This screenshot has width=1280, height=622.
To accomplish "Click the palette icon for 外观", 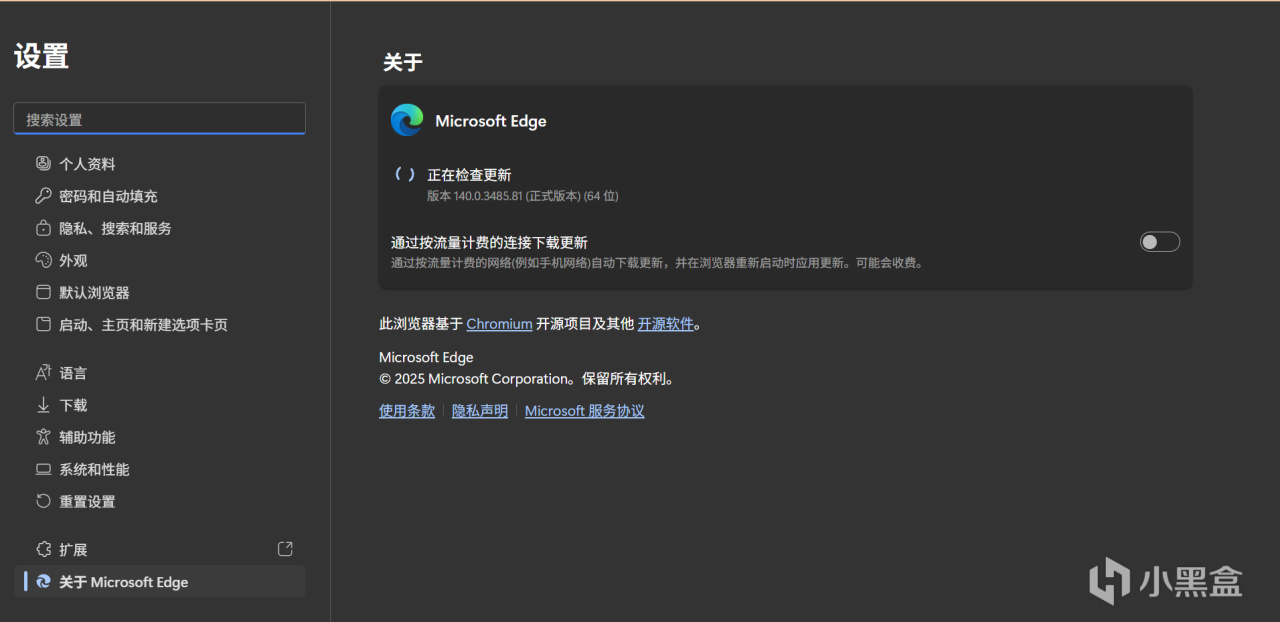I will (43, 260).
